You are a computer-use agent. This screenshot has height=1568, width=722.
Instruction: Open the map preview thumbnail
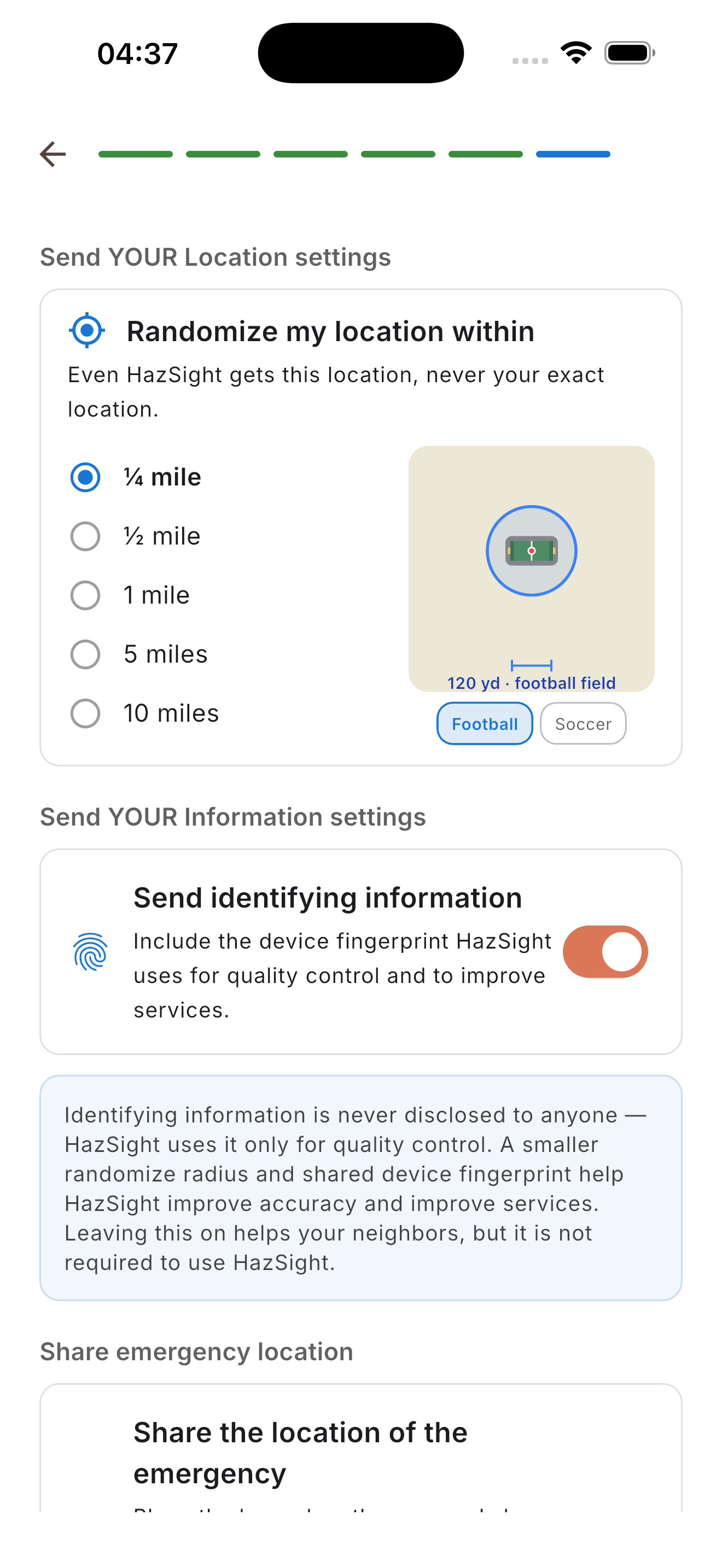click(x=532, y=569)
